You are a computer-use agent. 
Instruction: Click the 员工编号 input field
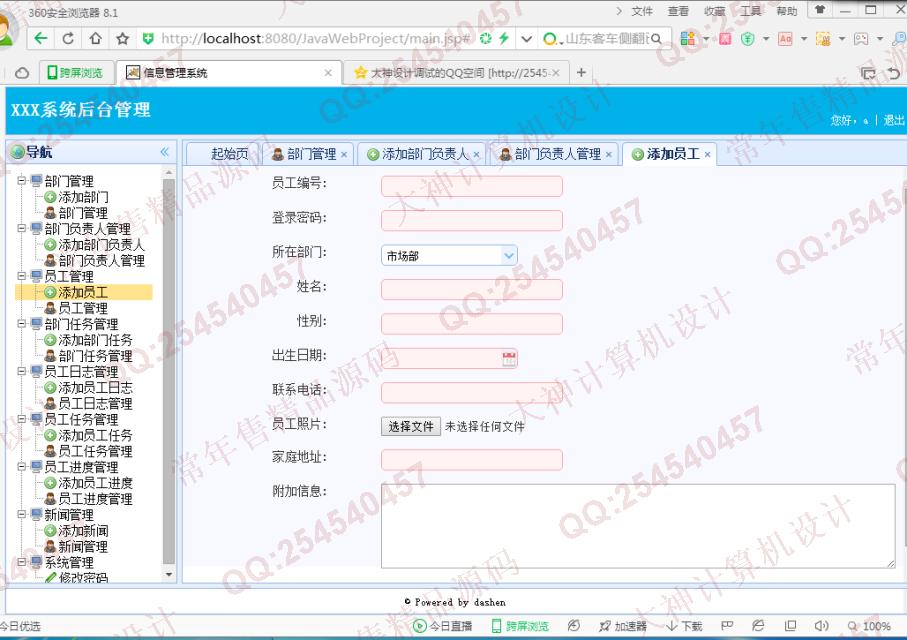point(471,186)
